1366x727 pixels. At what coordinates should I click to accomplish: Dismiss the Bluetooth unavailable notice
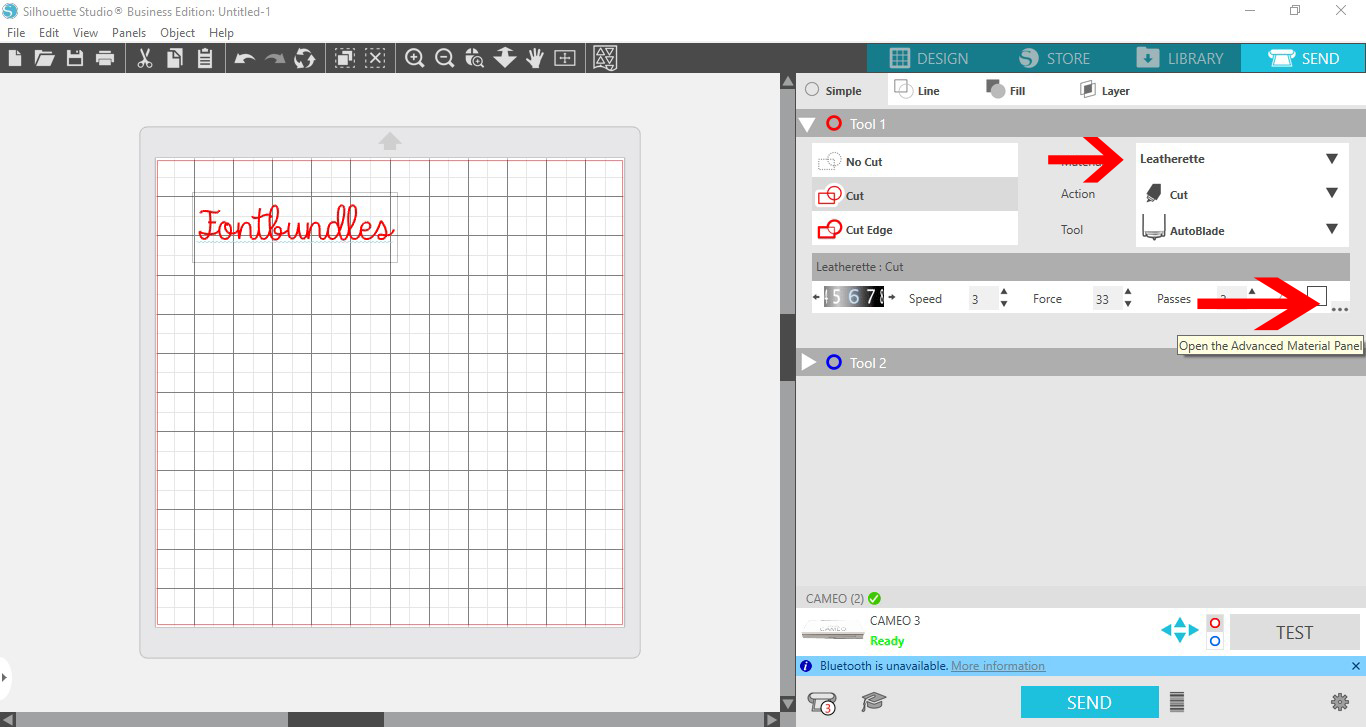tap(1356, 666)
